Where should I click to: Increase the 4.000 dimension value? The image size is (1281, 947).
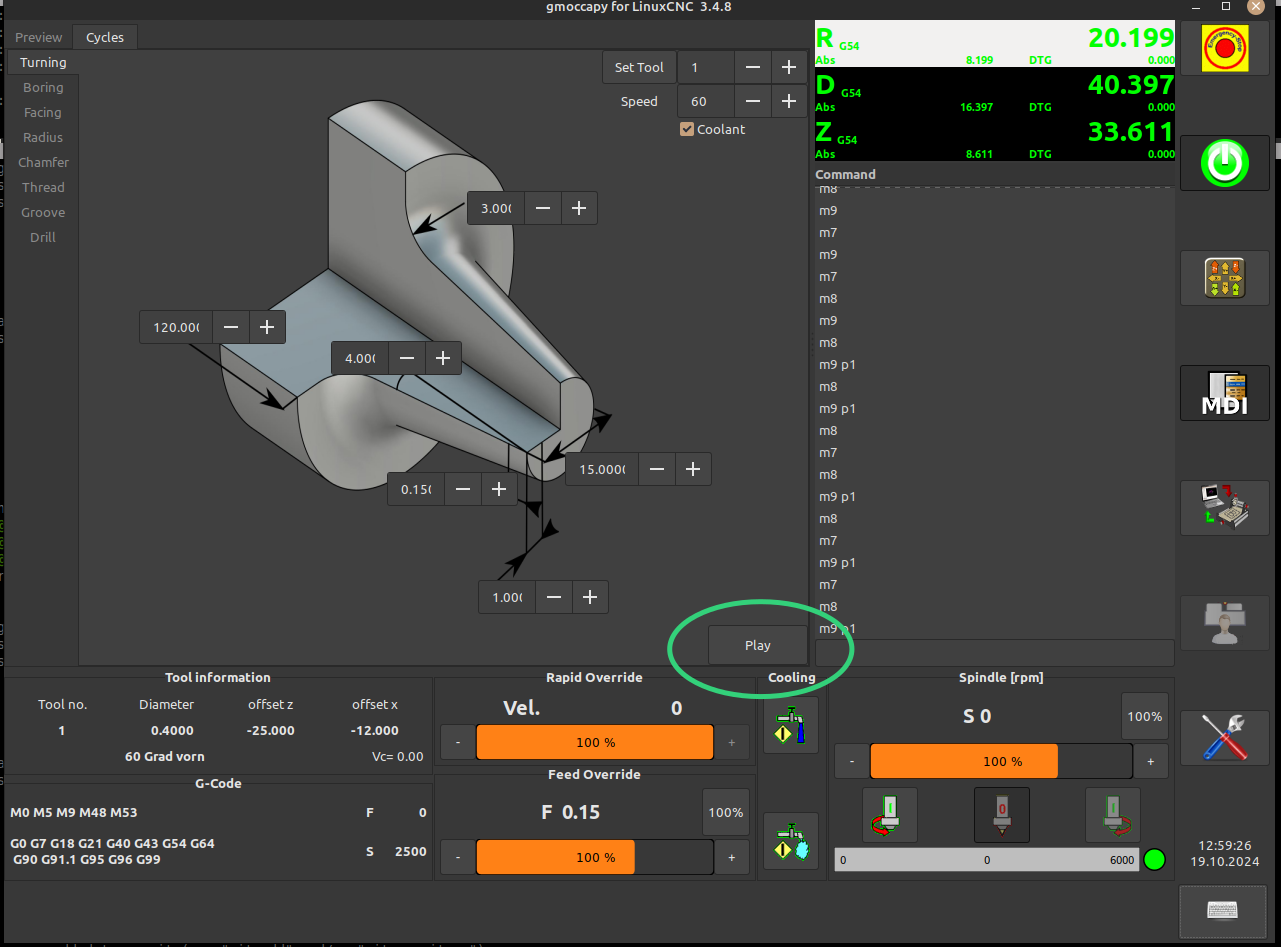pyautogui.click(x=443, y=358)
